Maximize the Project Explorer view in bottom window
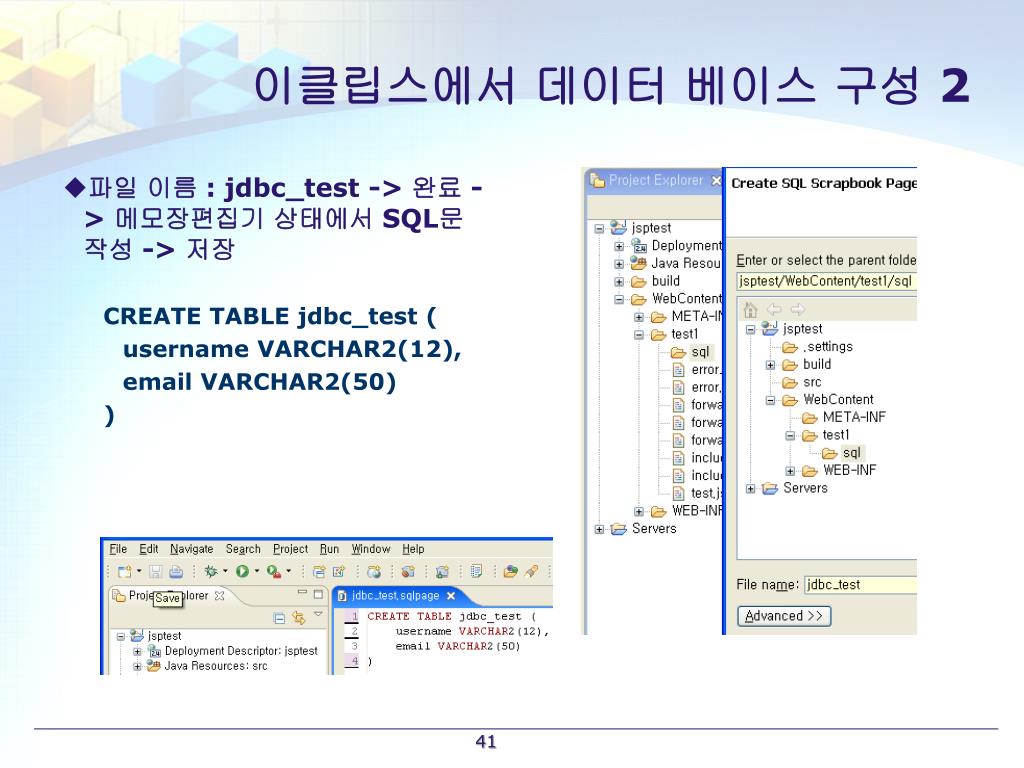This screenshot has height=768, width=1024. (x=318, y=594)
